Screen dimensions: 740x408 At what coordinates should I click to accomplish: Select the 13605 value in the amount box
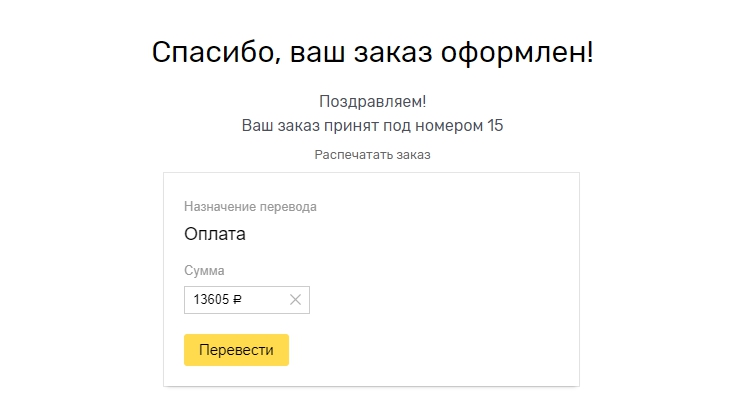tap(211, 299)
